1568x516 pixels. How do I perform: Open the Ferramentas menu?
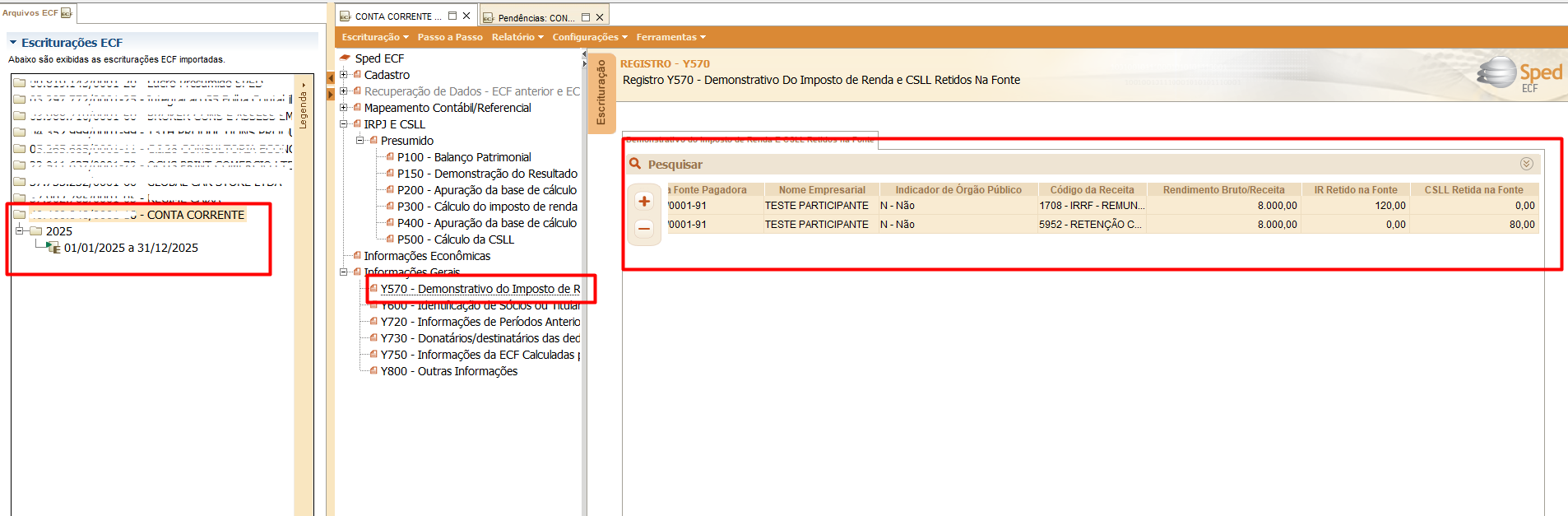(670, 37)
